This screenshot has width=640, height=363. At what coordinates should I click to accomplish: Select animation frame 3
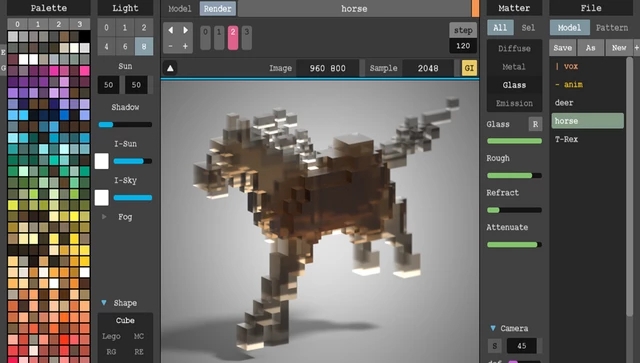[247, 38]
